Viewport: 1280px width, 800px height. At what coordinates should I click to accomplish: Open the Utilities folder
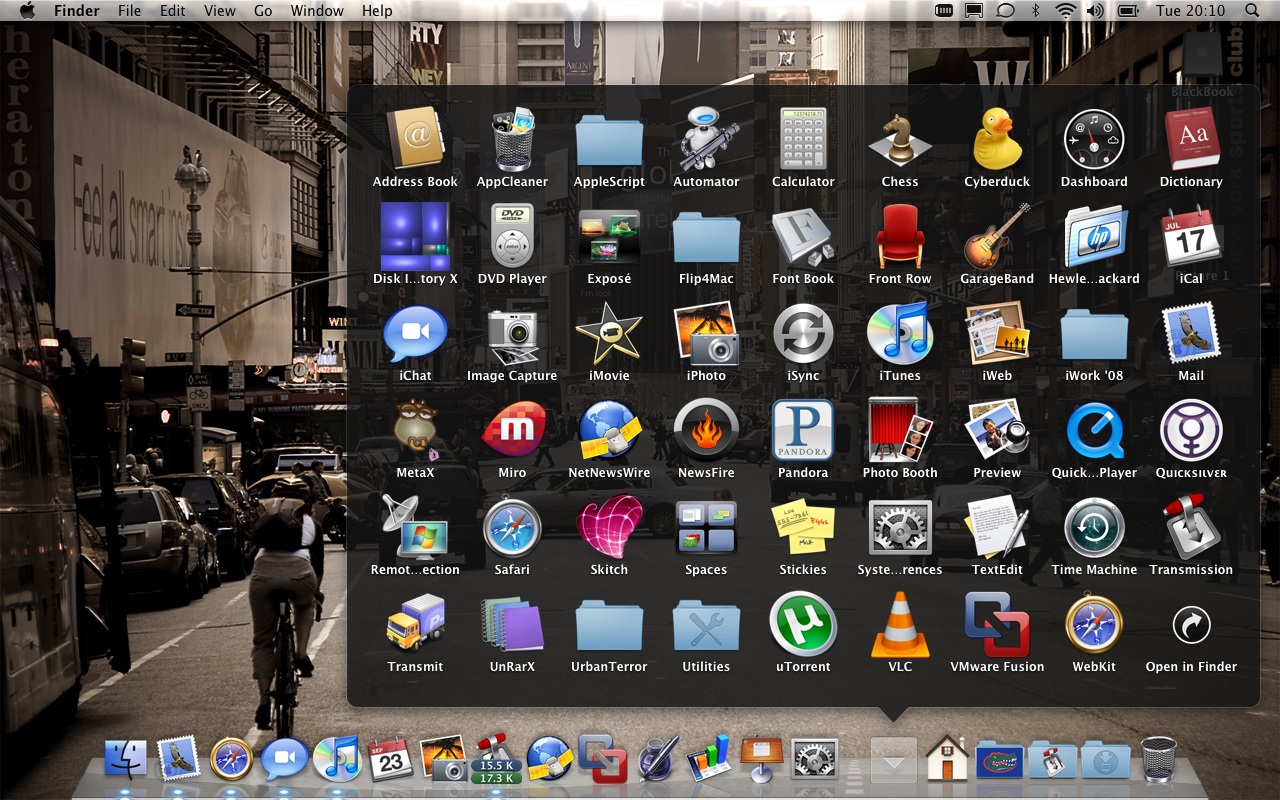click(x=706, y=625)
